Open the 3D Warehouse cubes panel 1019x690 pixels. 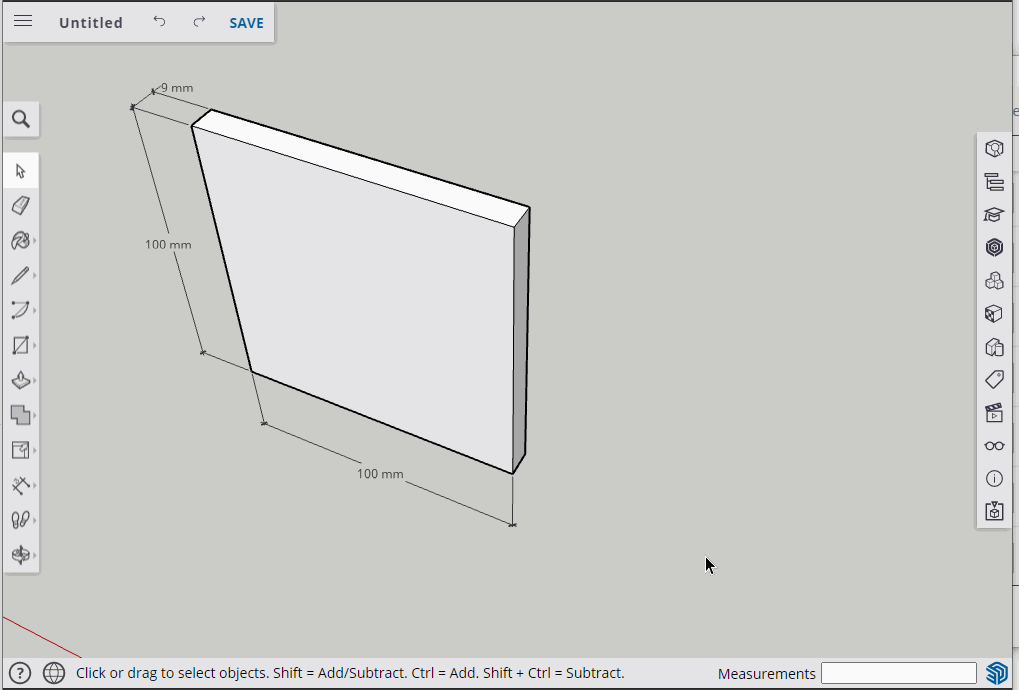(x=994, y=281)
